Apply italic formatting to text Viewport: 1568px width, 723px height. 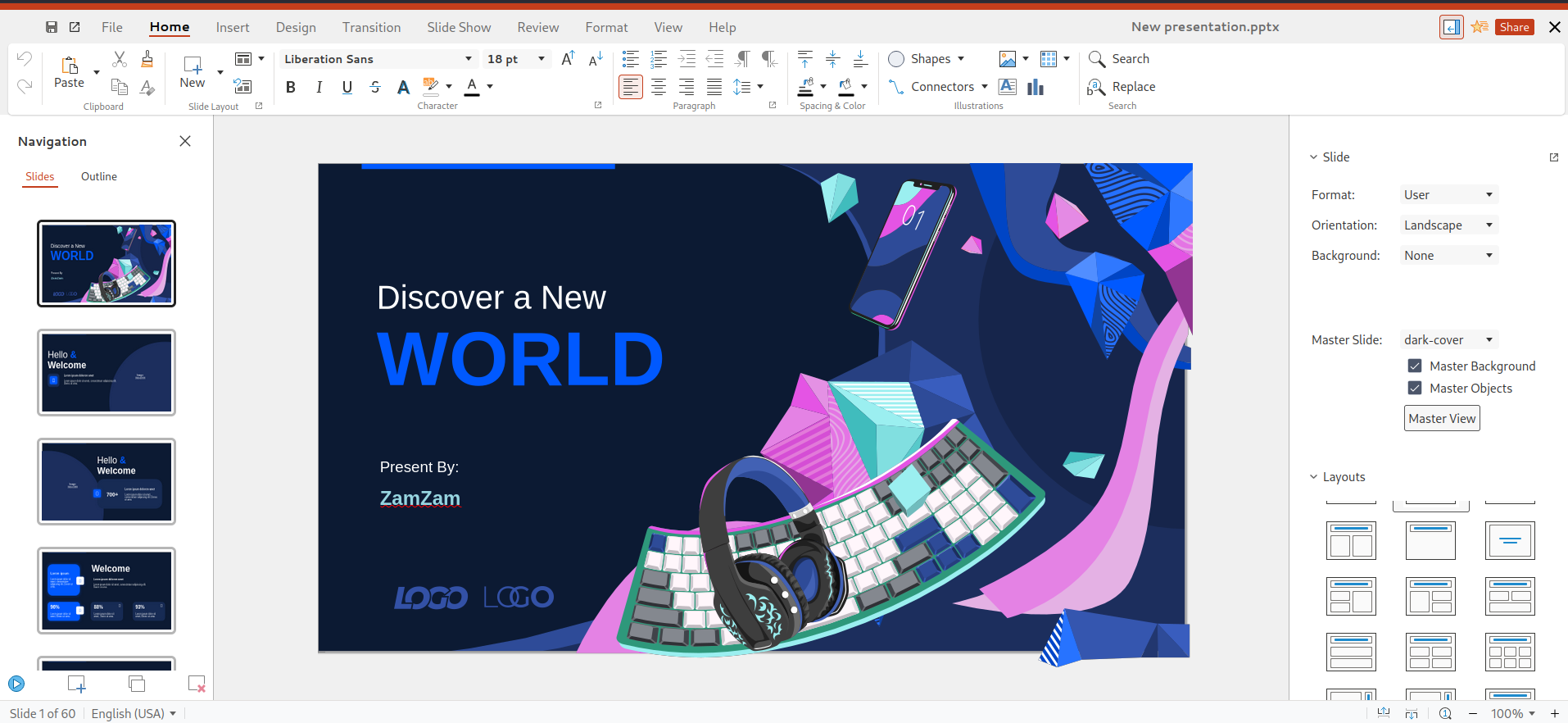click(x=319, y=87)
